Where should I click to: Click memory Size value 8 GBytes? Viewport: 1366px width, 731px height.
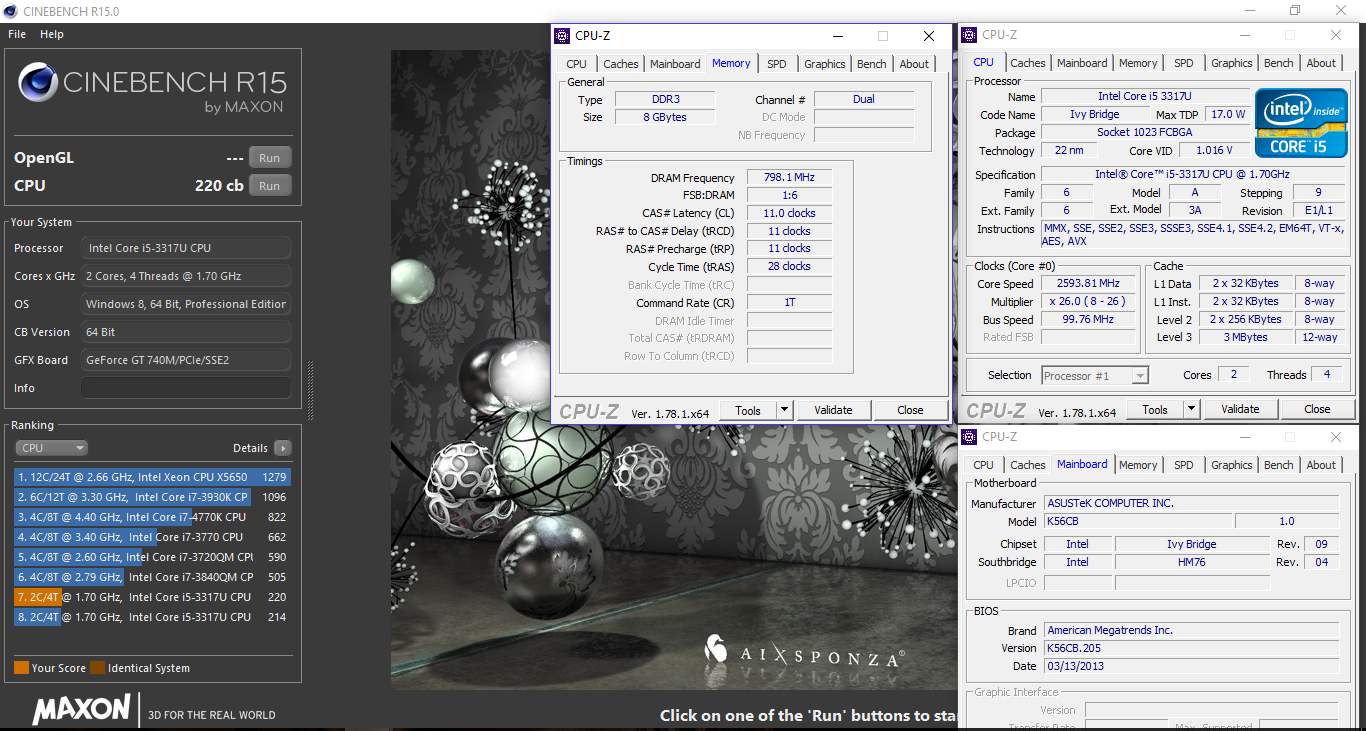(664, 117)
